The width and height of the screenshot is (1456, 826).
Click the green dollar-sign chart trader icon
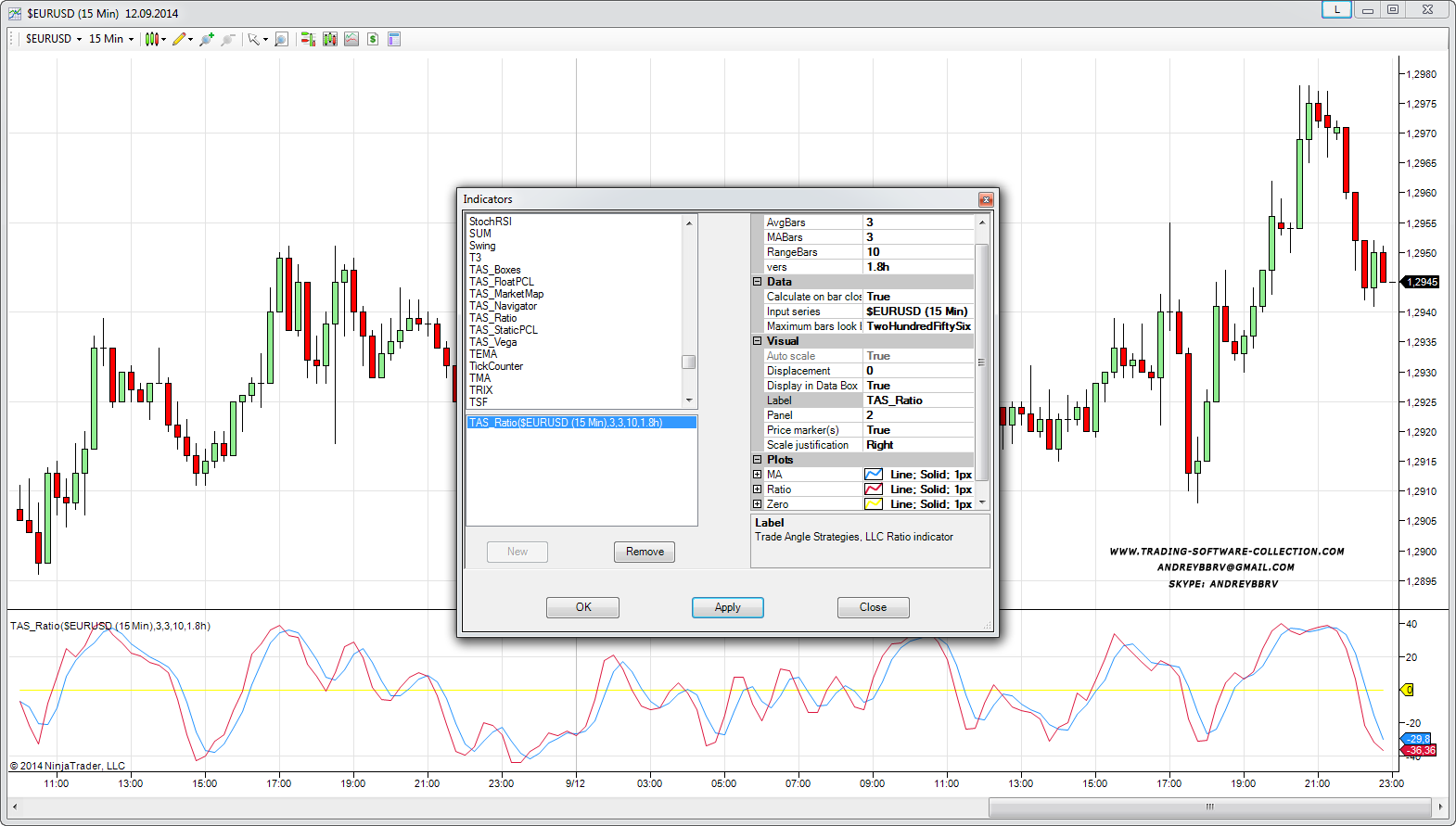tap(373, 39)
